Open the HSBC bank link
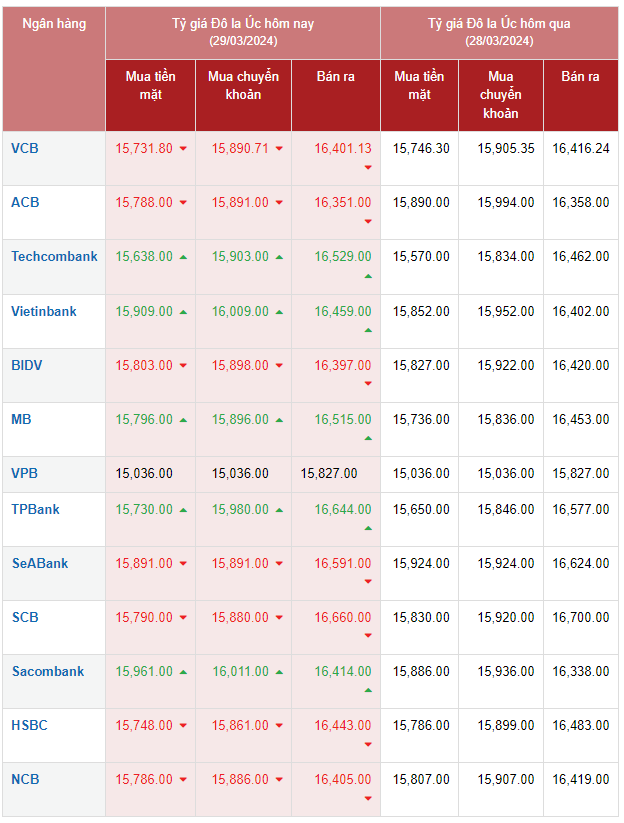624x823 pixels. [x=29, y=725]
